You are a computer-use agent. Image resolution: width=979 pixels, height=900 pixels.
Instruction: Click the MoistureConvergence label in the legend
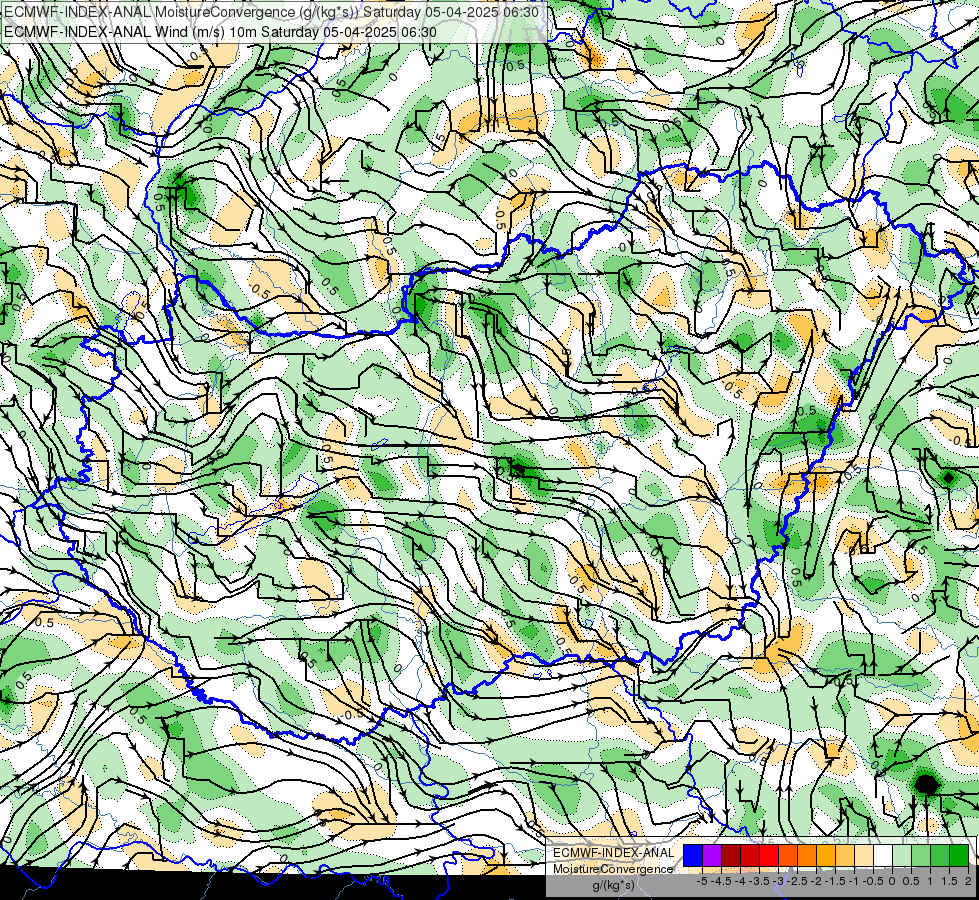pyautogui.click(x=613, y=869)
